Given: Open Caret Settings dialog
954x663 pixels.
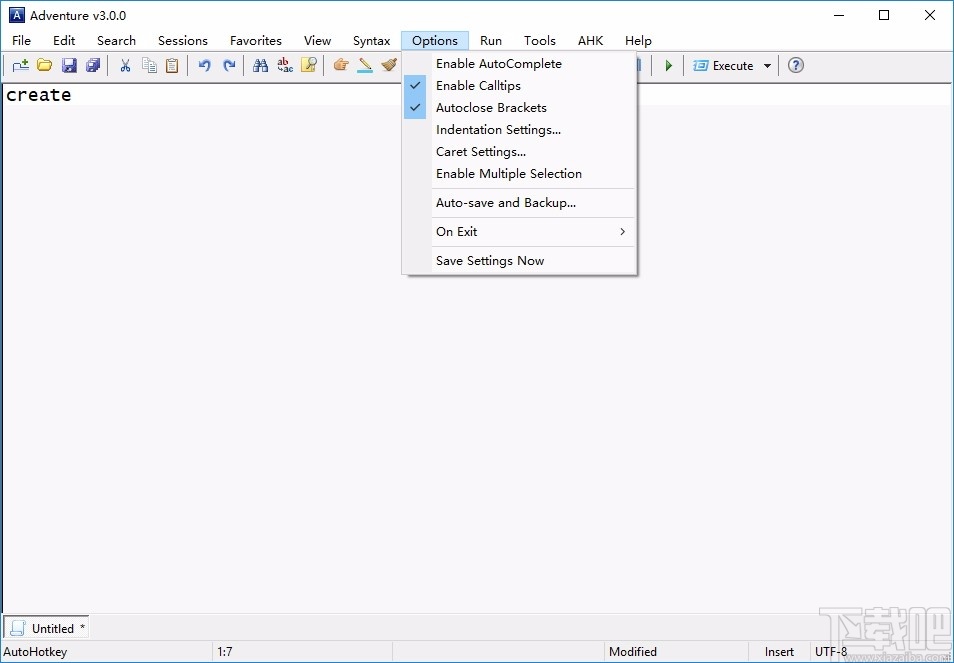Looking at the screenshot, I should pyautogui.click(x=520, y=152).
